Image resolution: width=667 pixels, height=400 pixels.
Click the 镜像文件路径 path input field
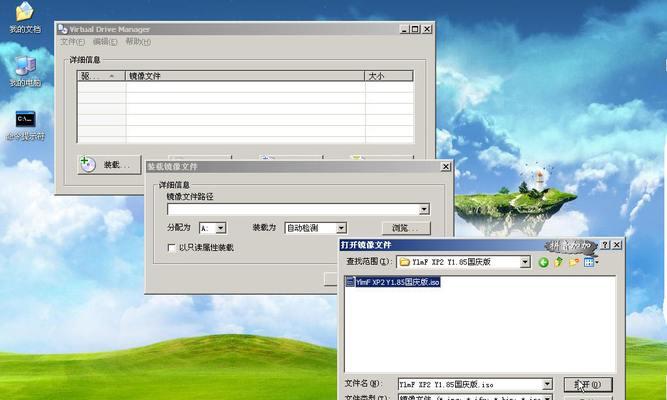point(293,209)
